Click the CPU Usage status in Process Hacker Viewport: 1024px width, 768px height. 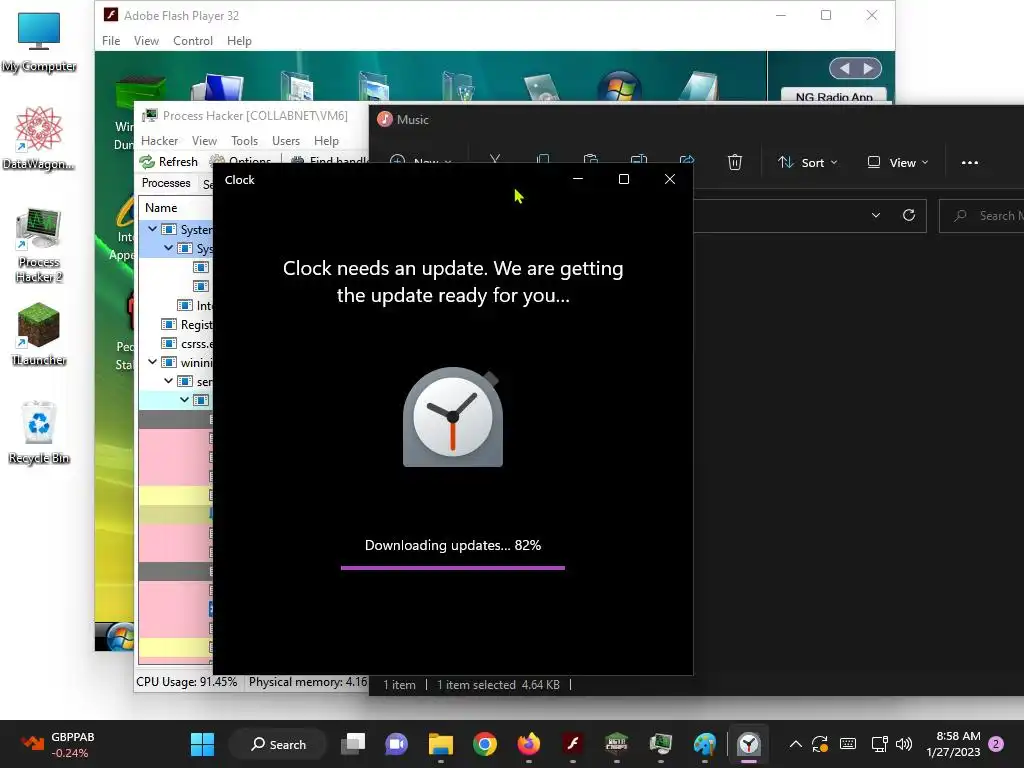pos(187,682)
